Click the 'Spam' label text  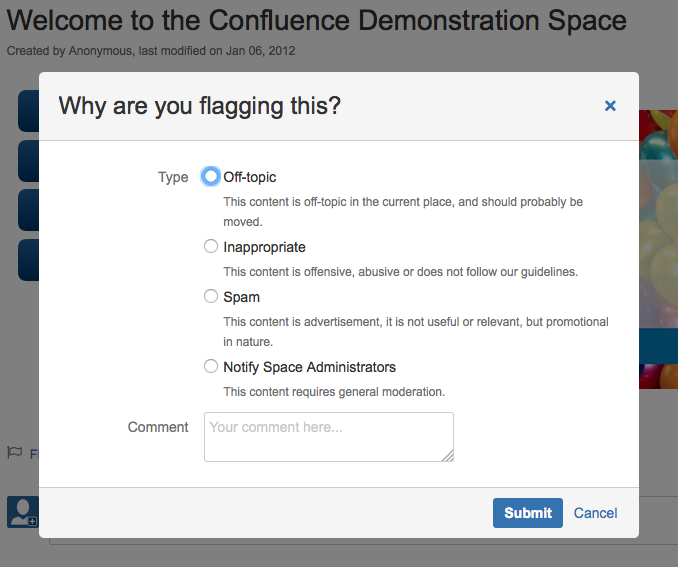click(x=241, y=298)
